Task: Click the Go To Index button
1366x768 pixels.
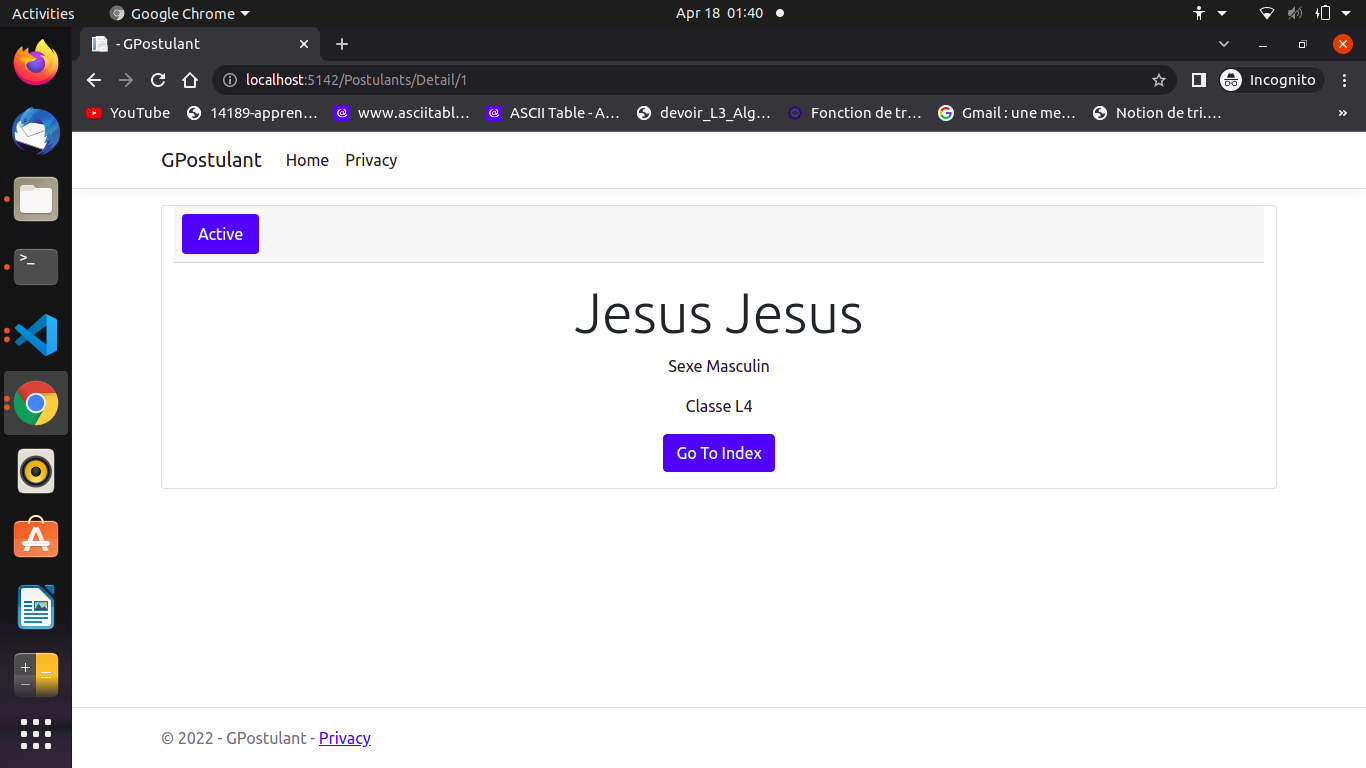Action: 718,453
